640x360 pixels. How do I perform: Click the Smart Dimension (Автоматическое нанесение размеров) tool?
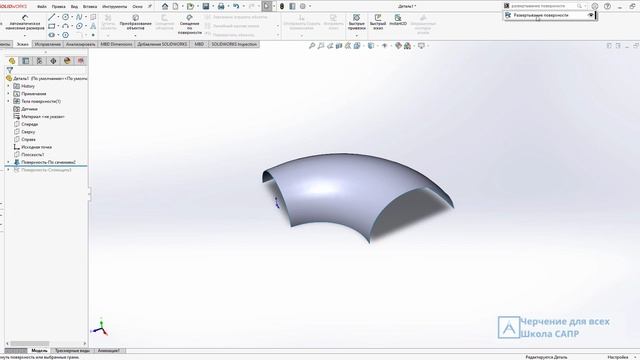coord(25,22)
